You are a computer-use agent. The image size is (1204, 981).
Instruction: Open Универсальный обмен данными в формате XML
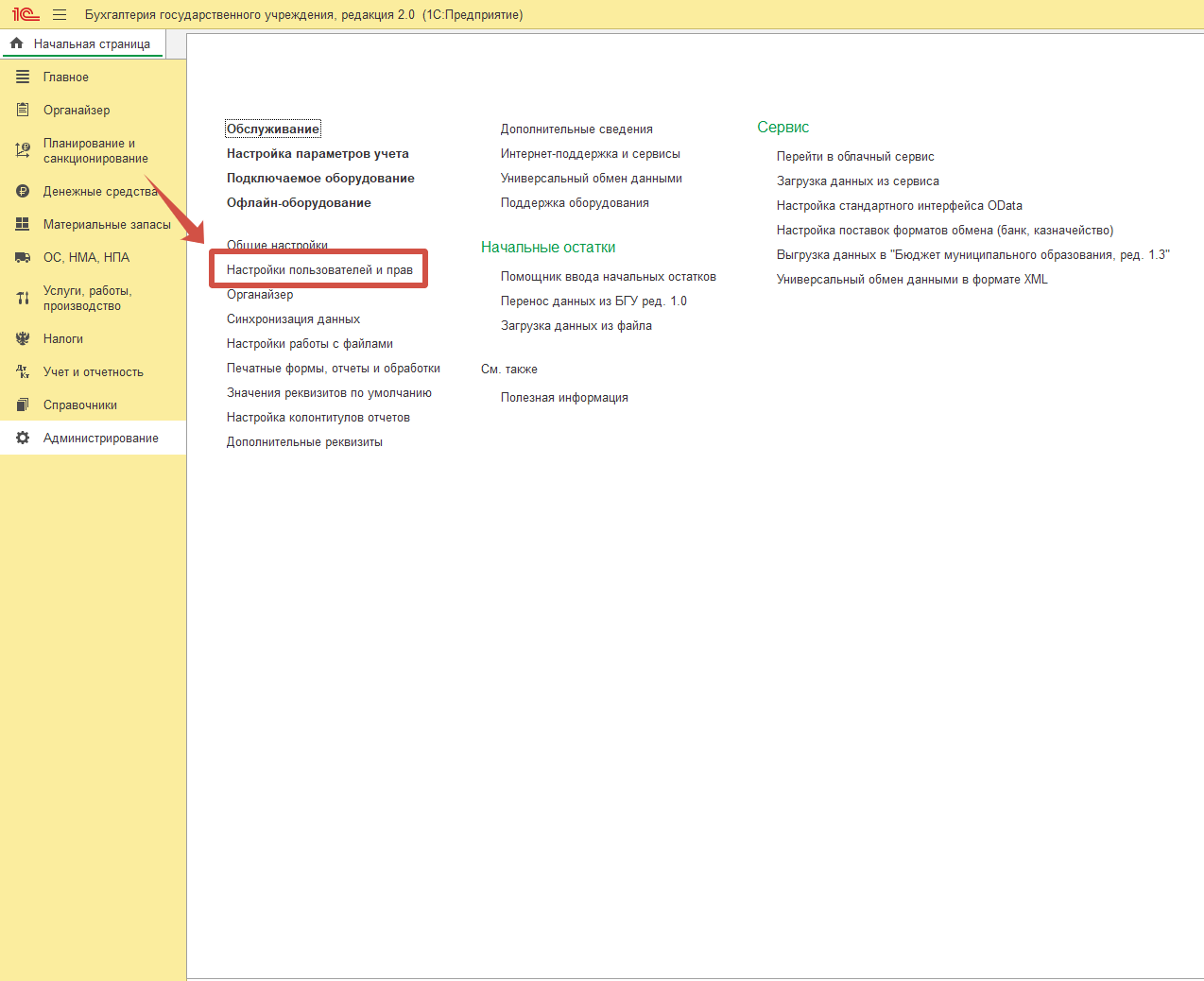point(912,279)
